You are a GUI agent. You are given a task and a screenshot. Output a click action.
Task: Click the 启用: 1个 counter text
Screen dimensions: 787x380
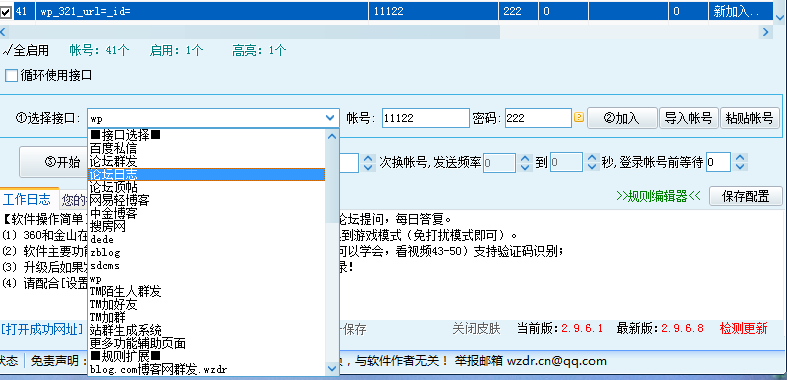(x=176, y=50)
